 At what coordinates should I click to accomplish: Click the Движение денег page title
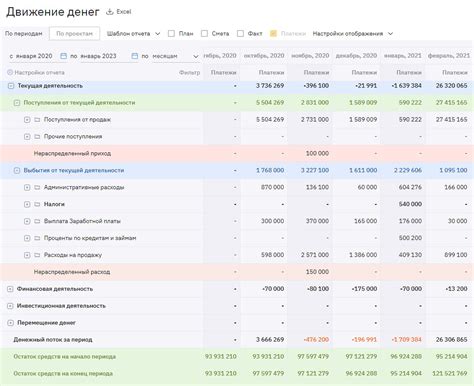coord(53,12)
